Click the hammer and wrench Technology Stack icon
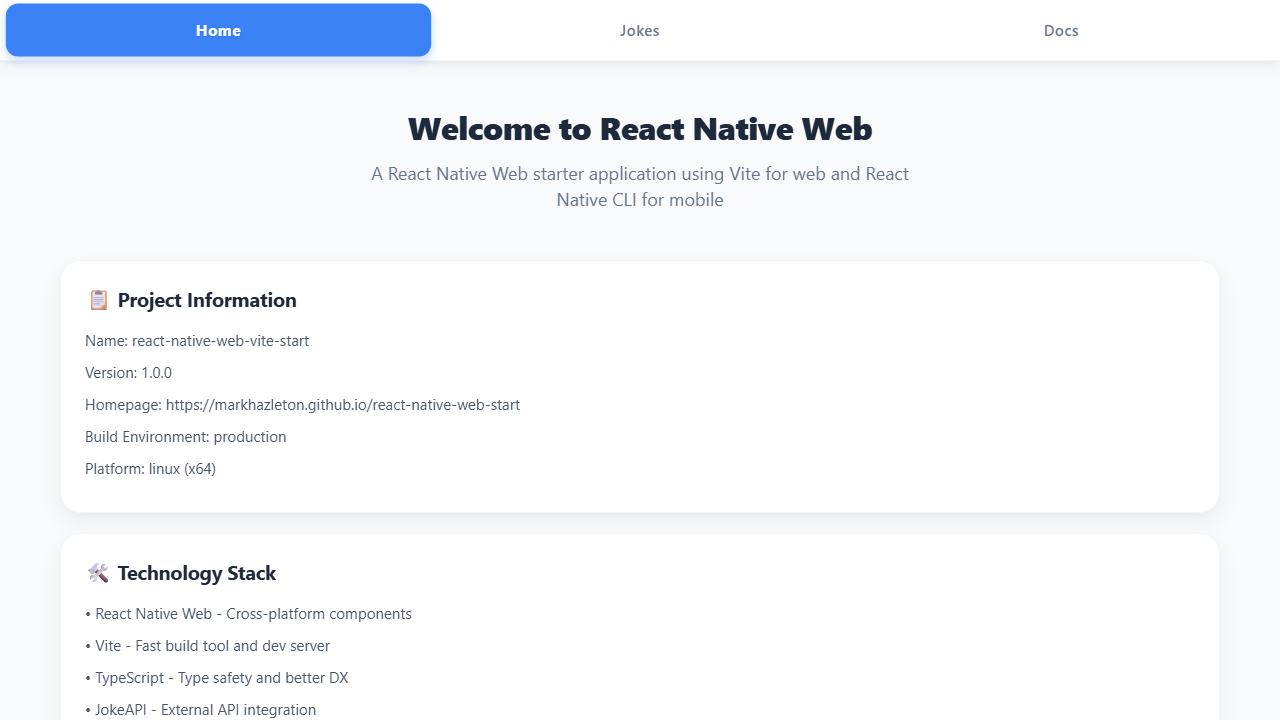Viewport: 1280px width, 720px height. click(x=97, y=573)
